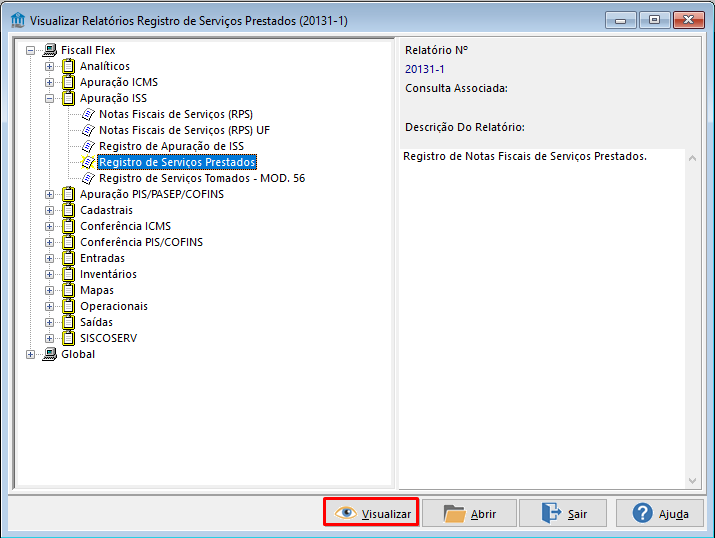
Task: Maximize the Visualizar Relatórios window
Action: tap(654, 20)
